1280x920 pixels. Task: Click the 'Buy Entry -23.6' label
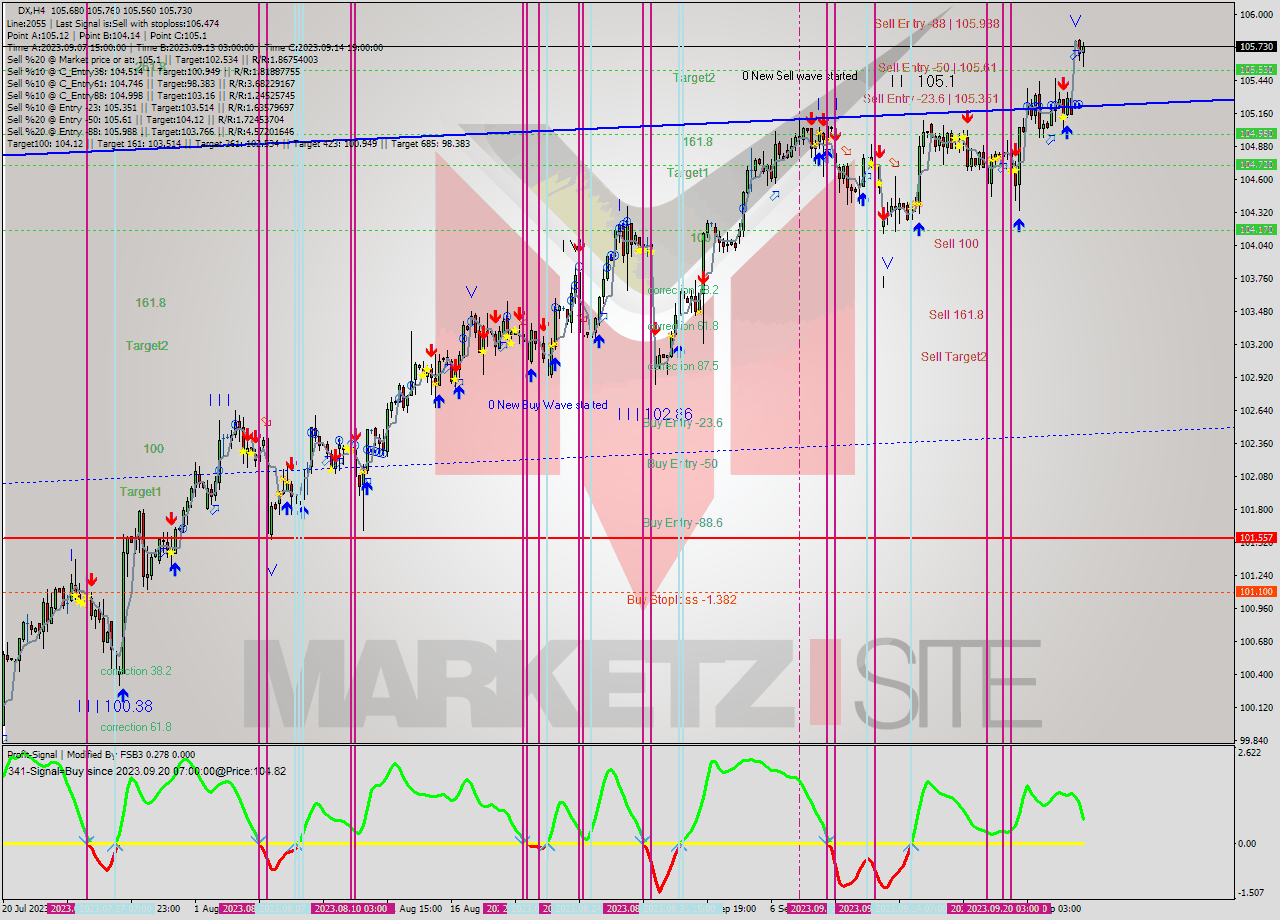682,423
